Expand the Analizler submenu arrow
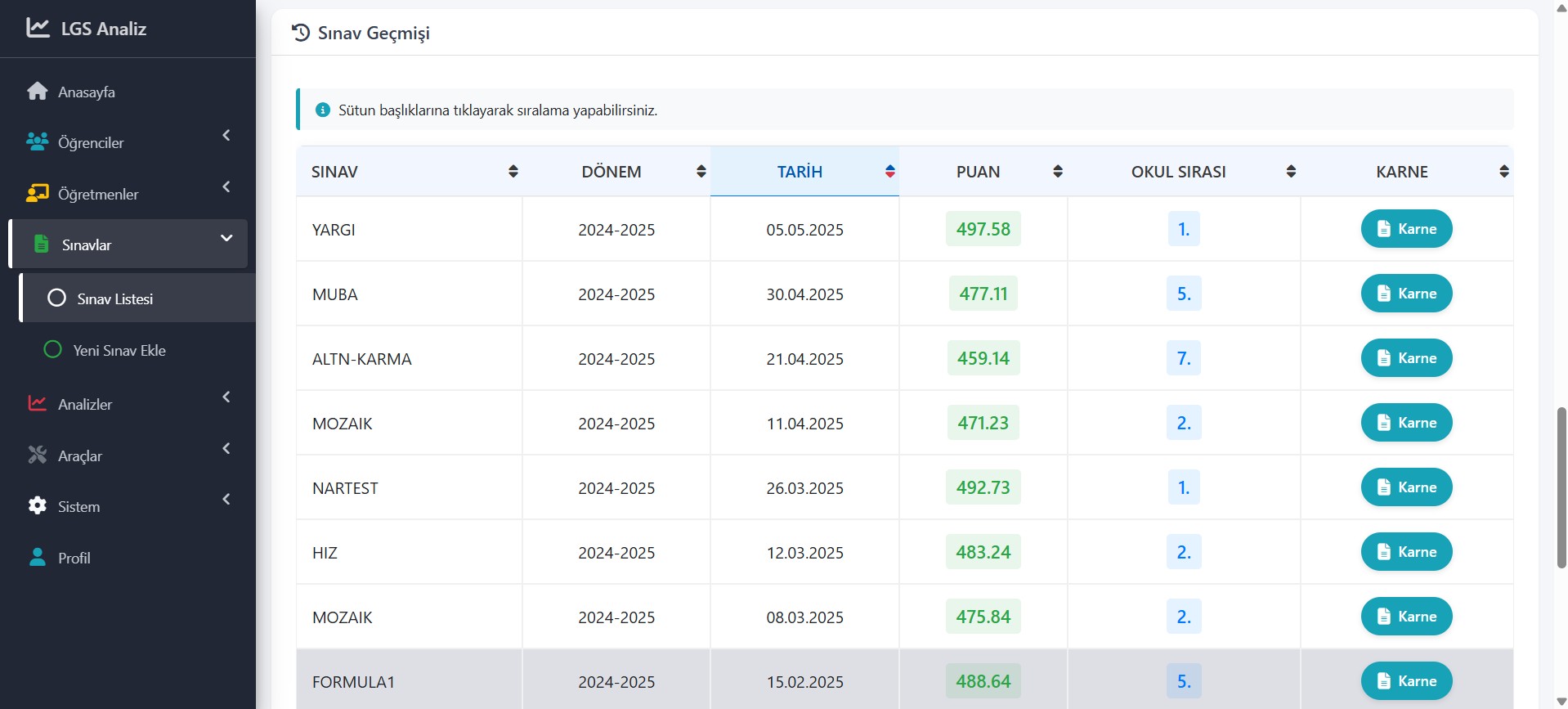1568x709 pixels. tap(226, 397)
